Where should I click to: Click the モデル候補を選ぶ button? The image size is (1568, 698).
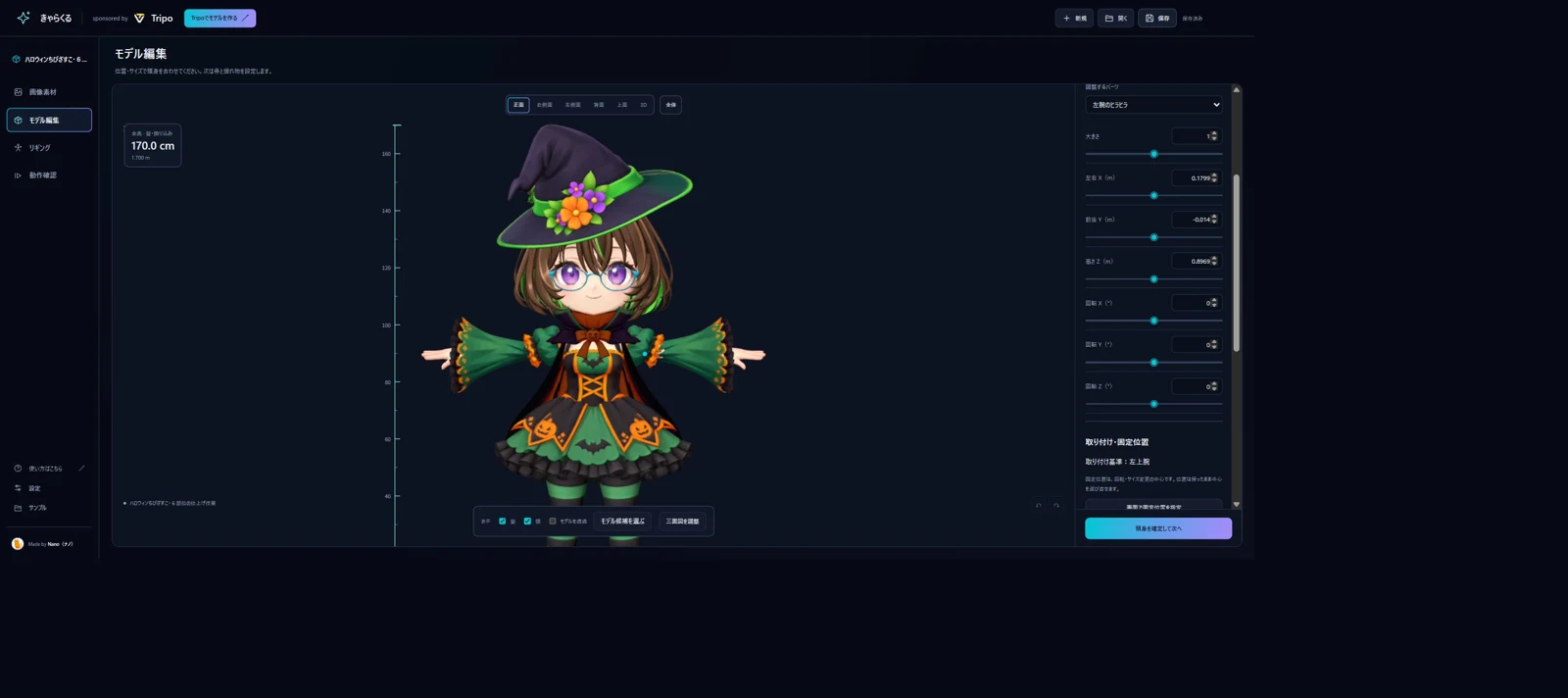pyautogui.click(x=622, y=521)
